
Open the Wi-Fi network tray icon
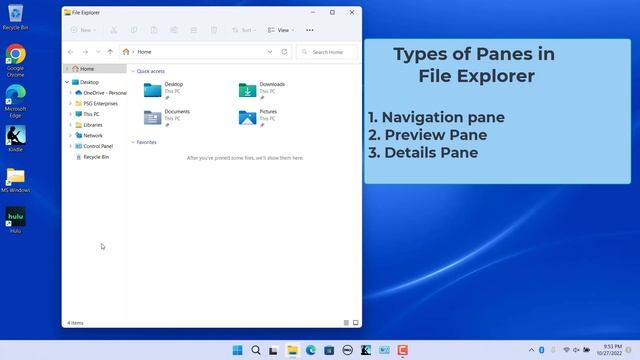click(x=567, y=350)
